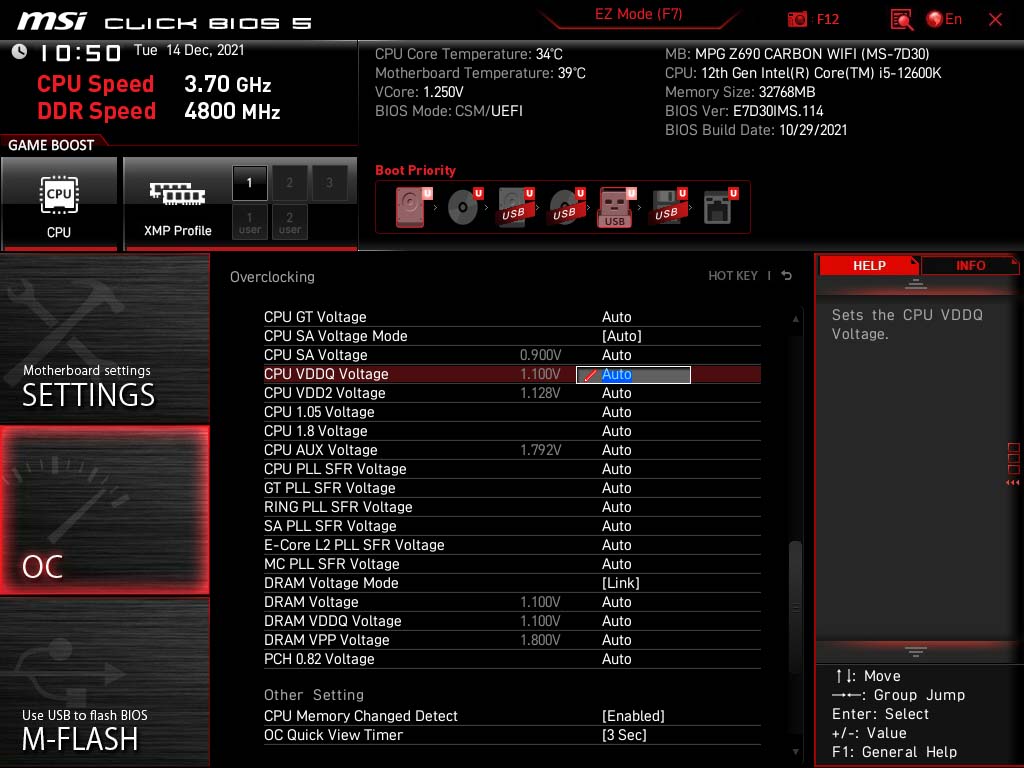The height and width of the screenshot is (768, 1024).
Task: Select the CPU 1.8 Voltage row
Action: (512, 430)
